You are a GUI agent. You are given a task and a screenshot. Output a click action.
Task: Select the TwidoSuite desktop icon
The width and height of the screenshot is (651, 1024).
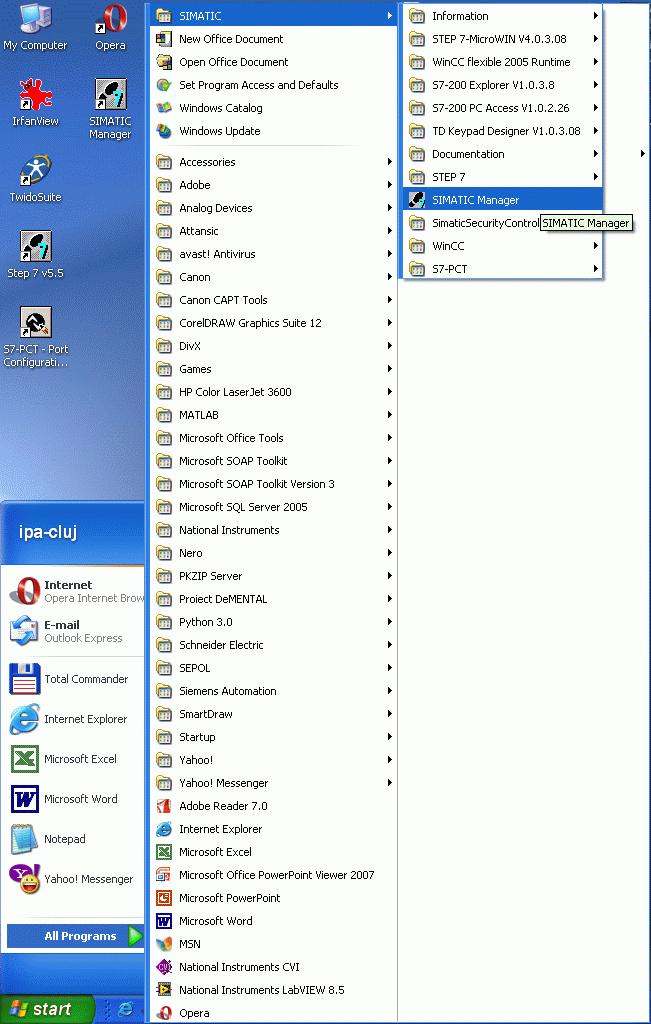pos(35,179)
